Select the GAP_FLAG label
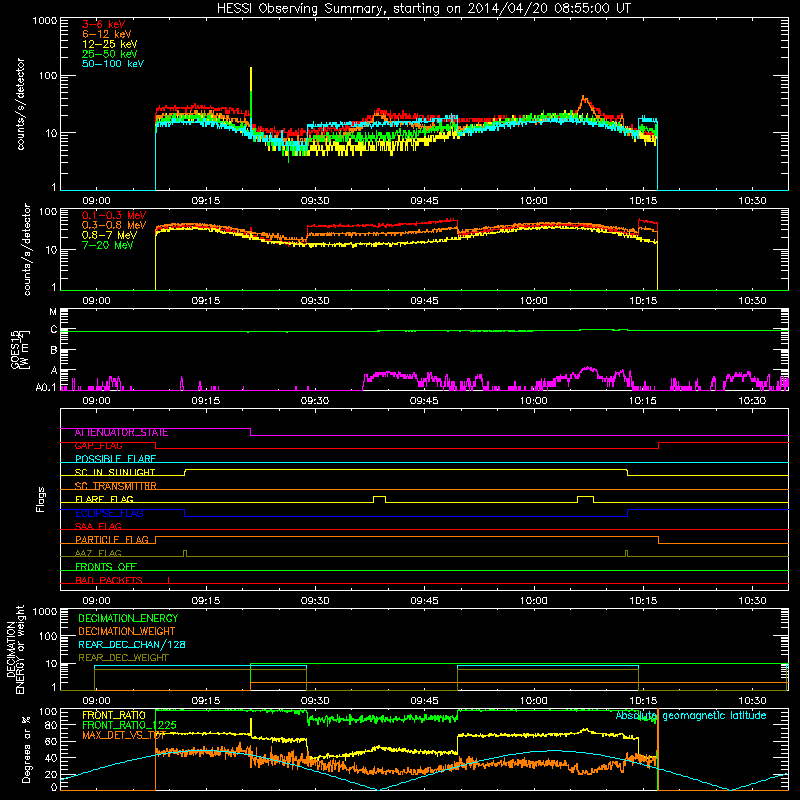Screen dimensions: 800x800 (98, 446)
